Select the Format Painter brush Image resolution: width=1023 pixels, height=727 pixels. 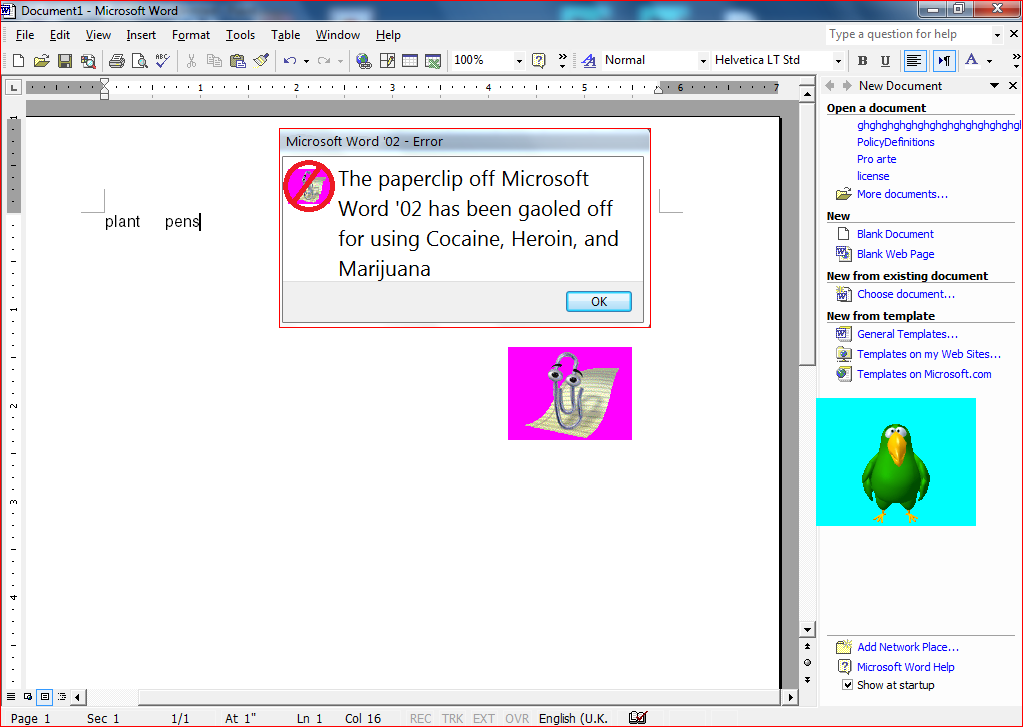261,61
